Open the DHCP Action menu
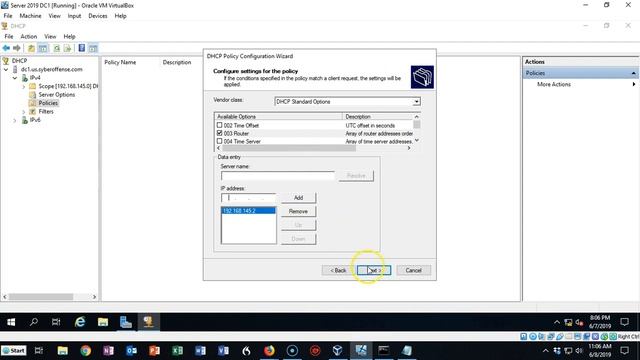Screen dimensions: 640x360 pyautogui.click(x=29, y=36)
